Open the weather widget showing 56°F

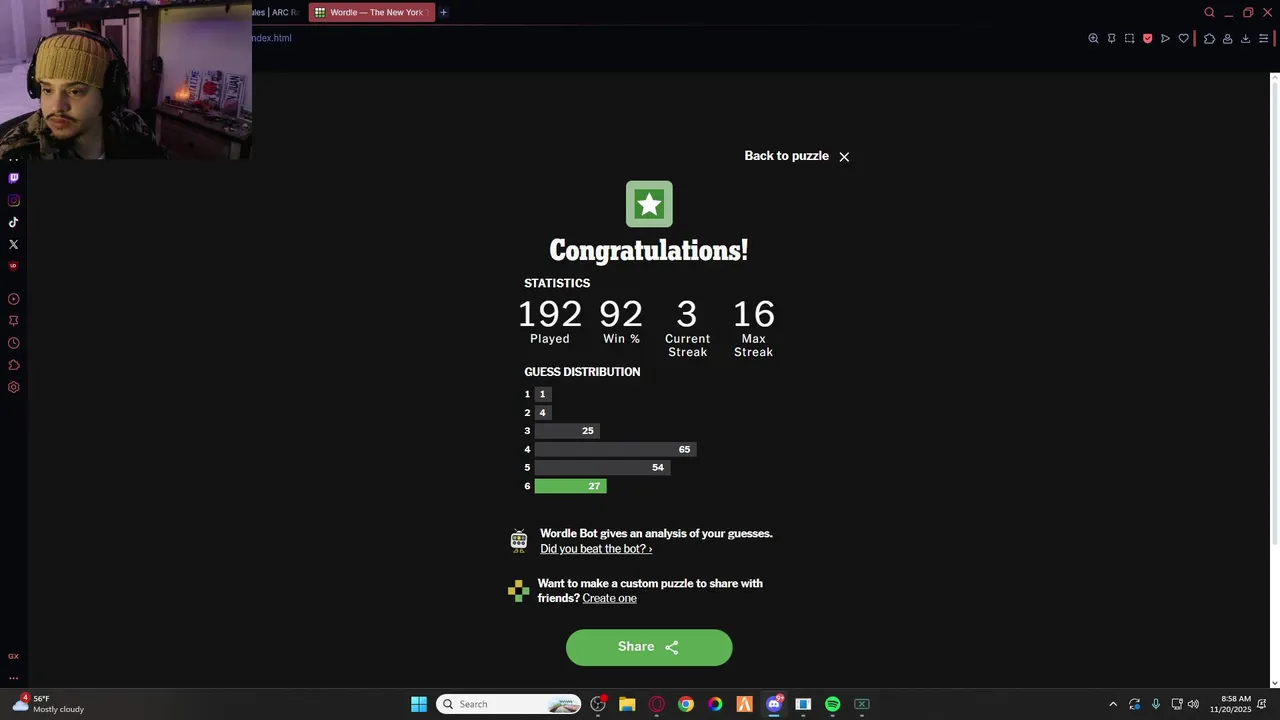click(48, 704)
